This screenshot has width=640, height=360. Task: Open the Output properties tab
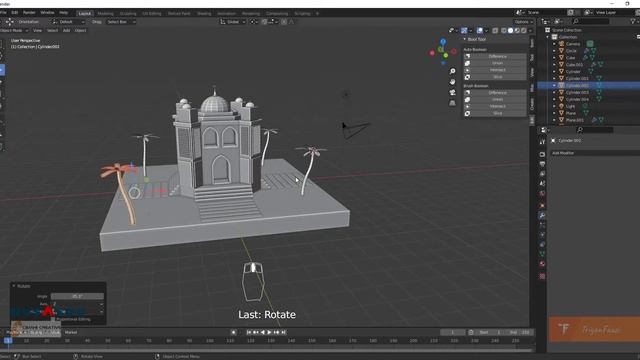(542, 164)
